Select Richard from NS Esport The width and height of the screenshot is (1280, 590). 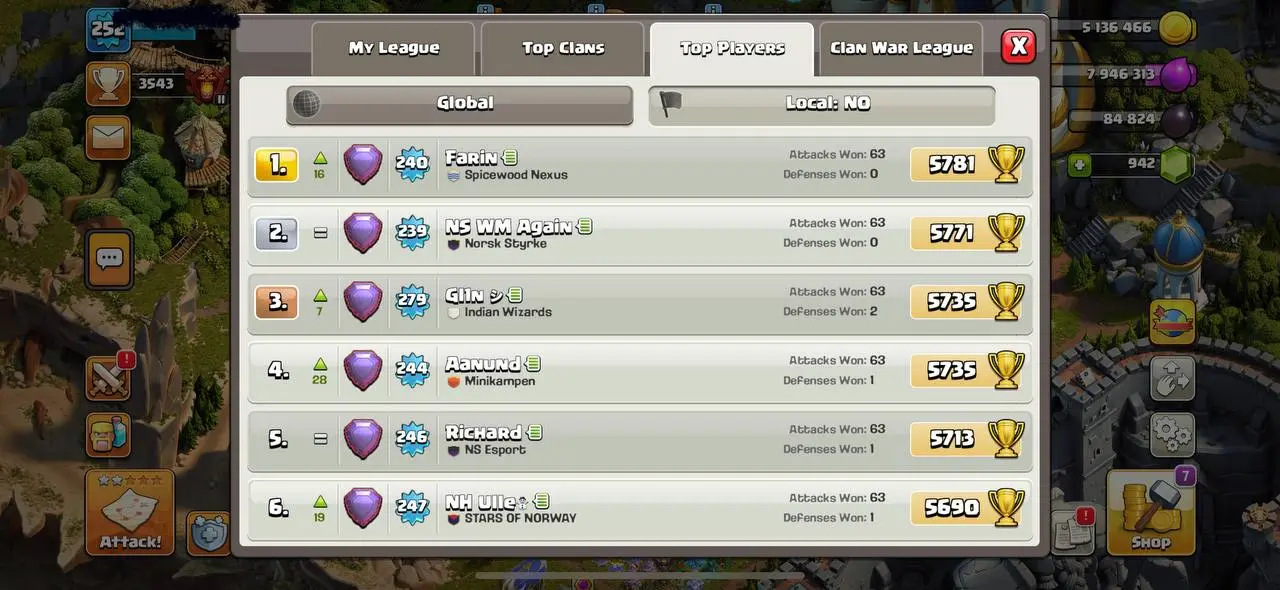click(x=640, y=439)
